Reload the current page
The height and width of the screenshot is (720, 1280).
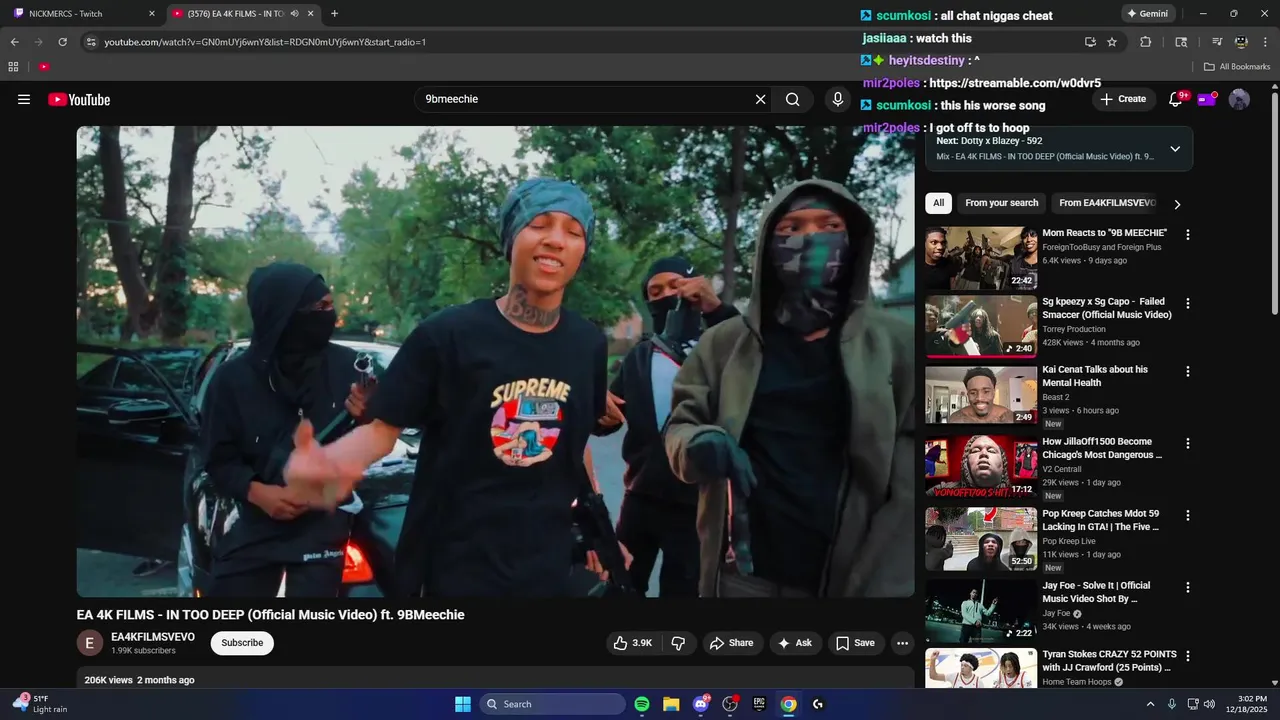pos(62,42)
